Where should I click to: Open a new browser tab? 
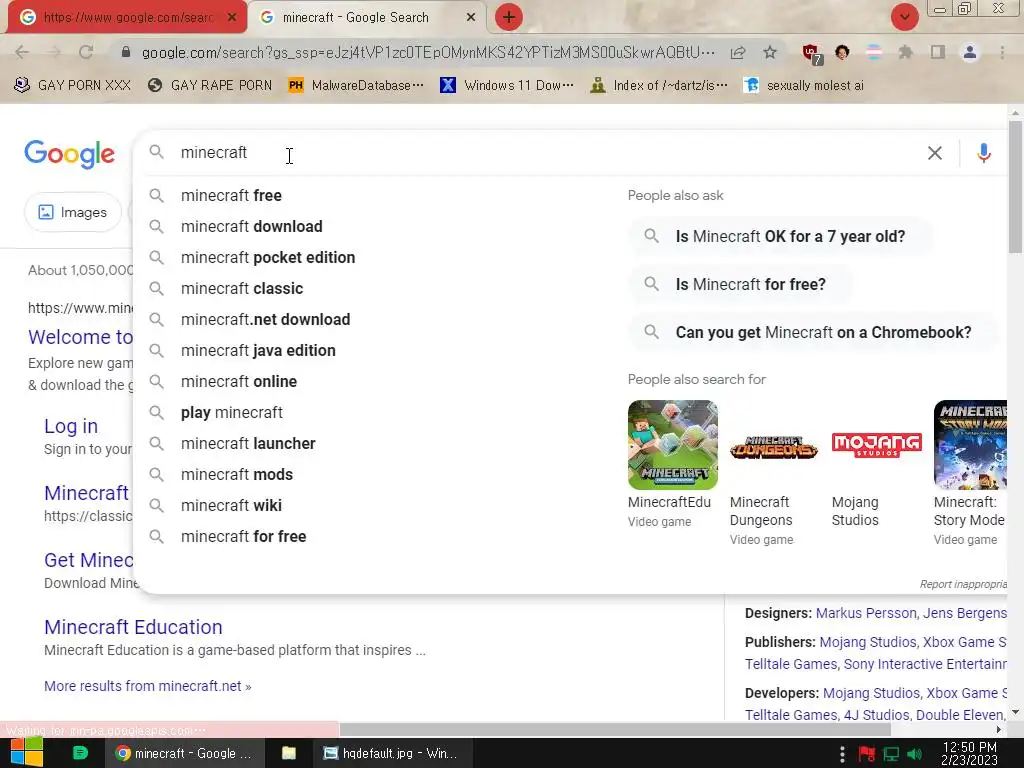tap(509, 17)
